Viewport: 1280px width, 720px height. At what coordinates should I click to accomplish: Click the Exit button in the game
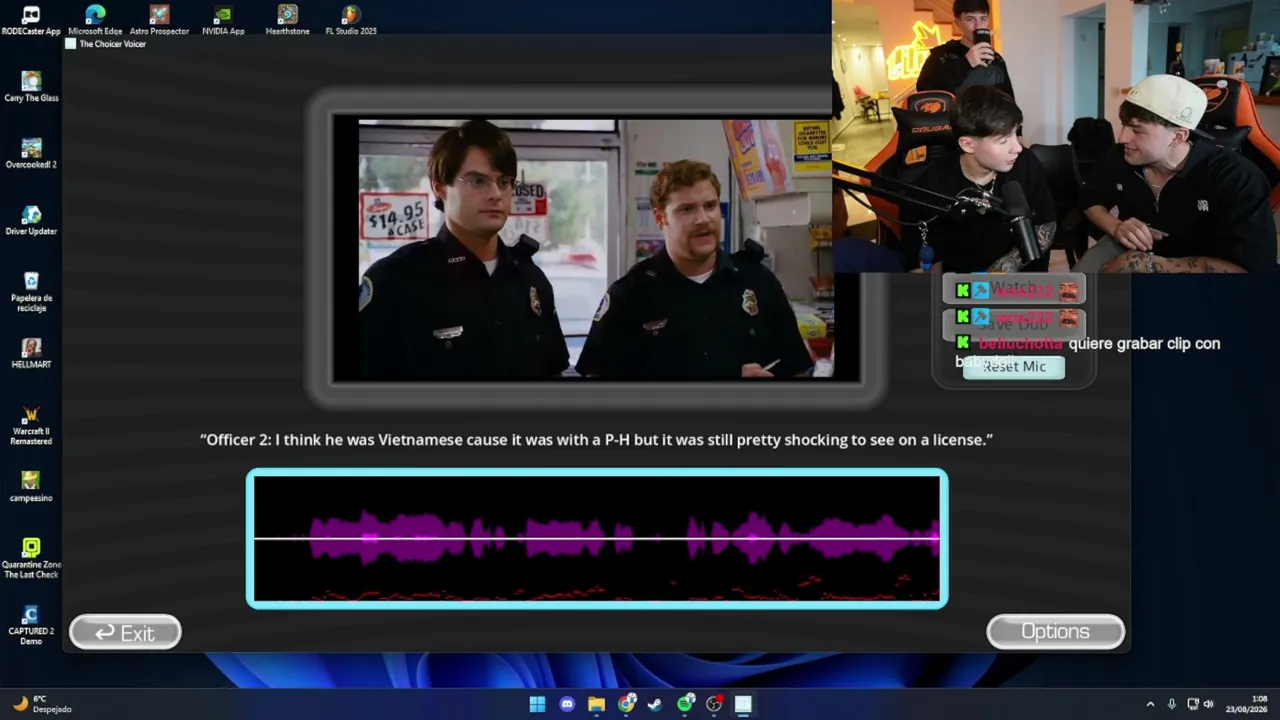(x=125, y=632)
